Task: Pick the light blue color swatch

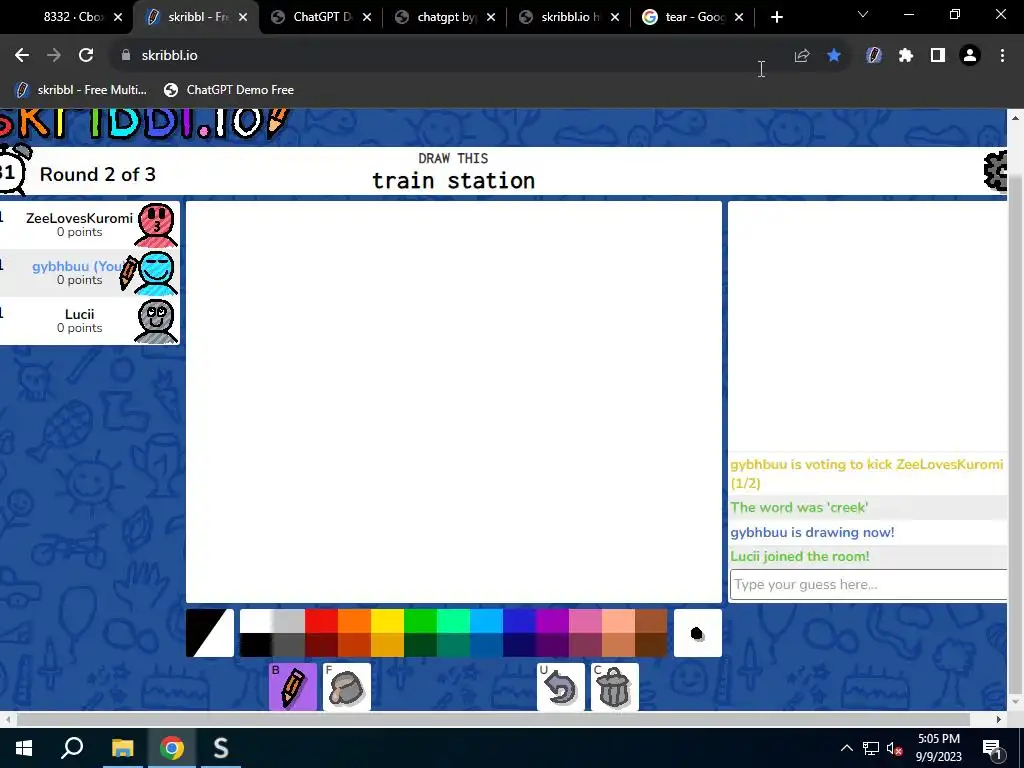Action: point(487,621)
